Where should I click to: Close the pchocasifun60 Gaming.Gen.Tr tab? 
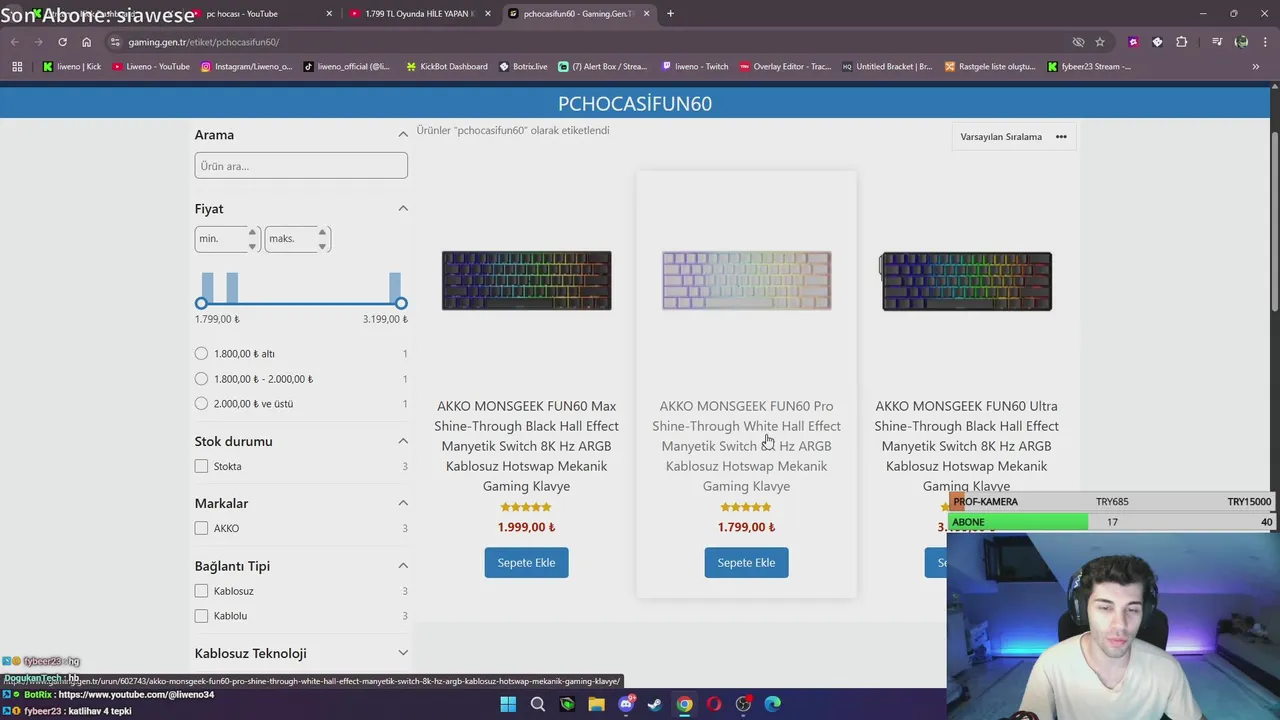[647, 14]
